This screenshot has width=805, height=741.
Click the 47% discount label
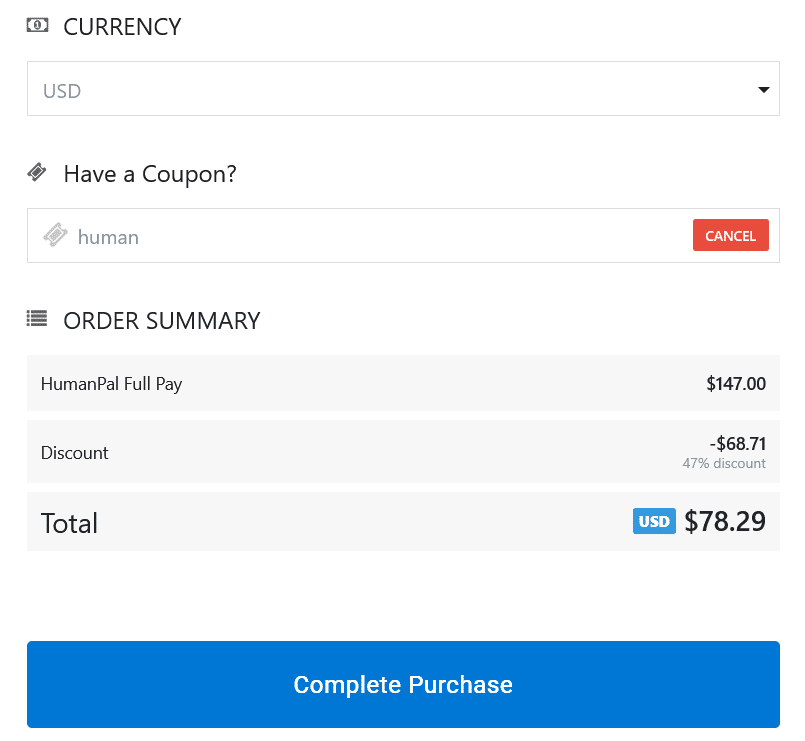pyautogui.click(x=724, y=463)
